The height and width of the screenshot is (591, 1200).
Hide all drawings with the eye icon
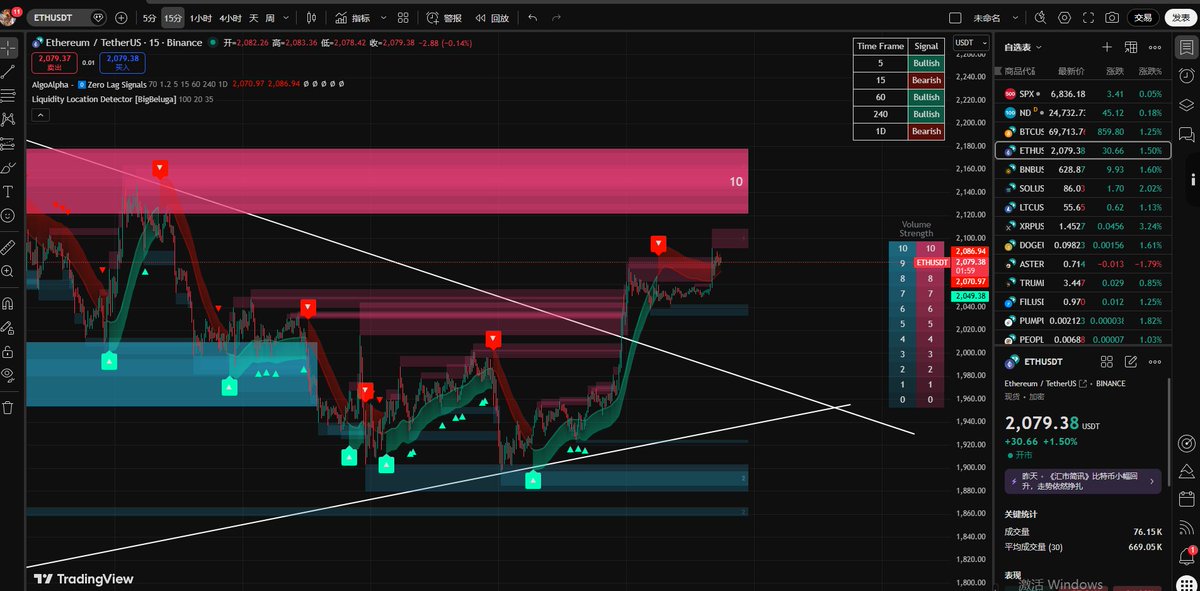point(8,375)
